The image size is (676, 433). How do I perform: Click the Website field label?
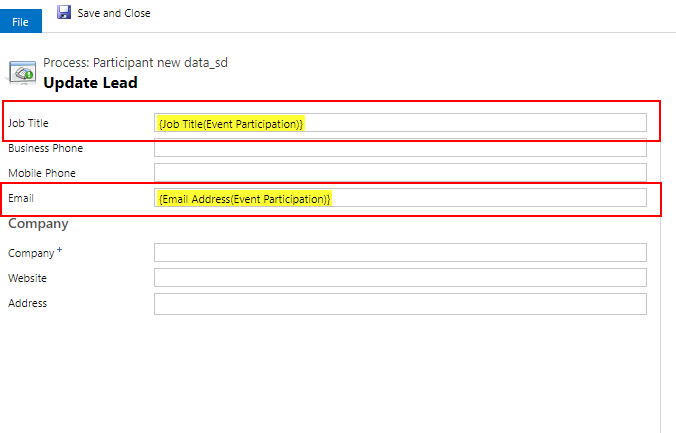pos(27,278)
